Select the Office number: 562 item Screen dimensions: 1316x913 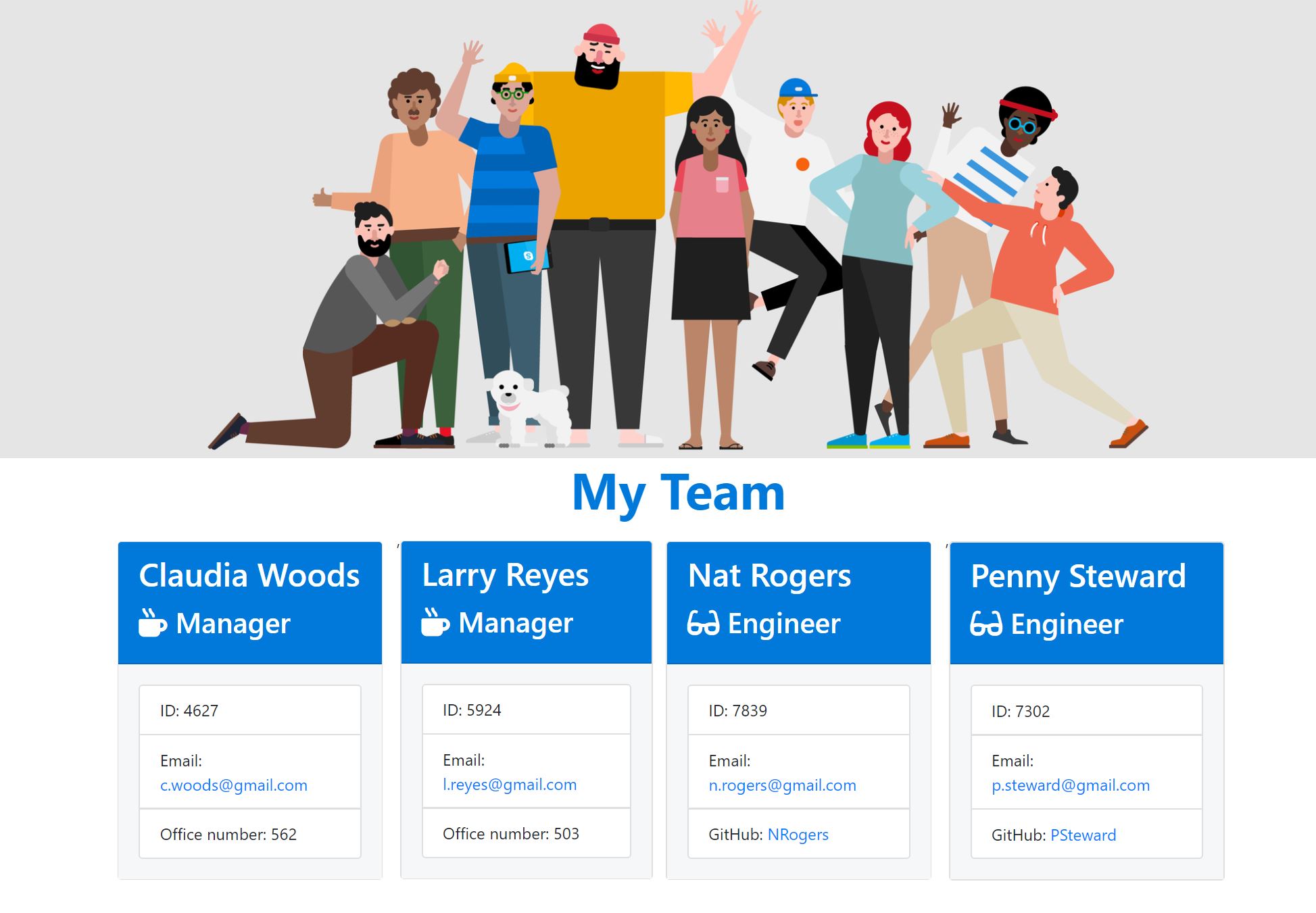(249, 834)
